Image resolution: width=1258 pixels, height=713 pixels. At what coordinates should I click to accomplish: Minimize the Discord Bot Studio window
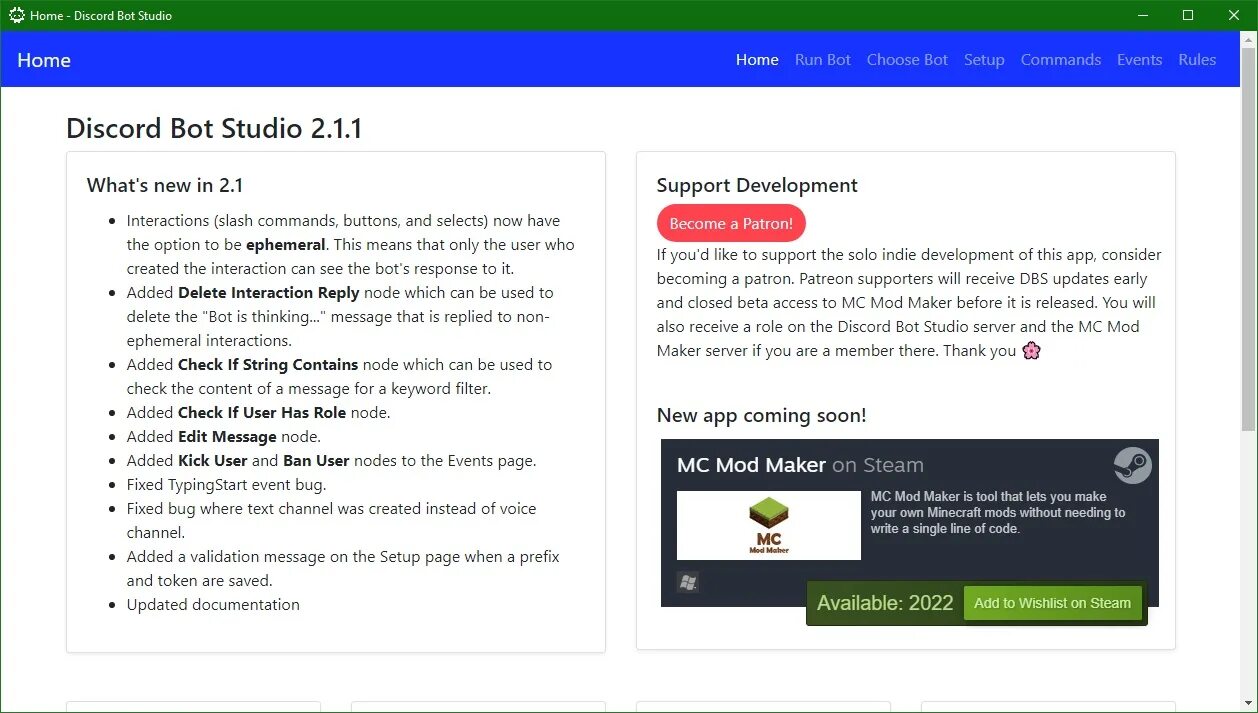coord(1143,15)
